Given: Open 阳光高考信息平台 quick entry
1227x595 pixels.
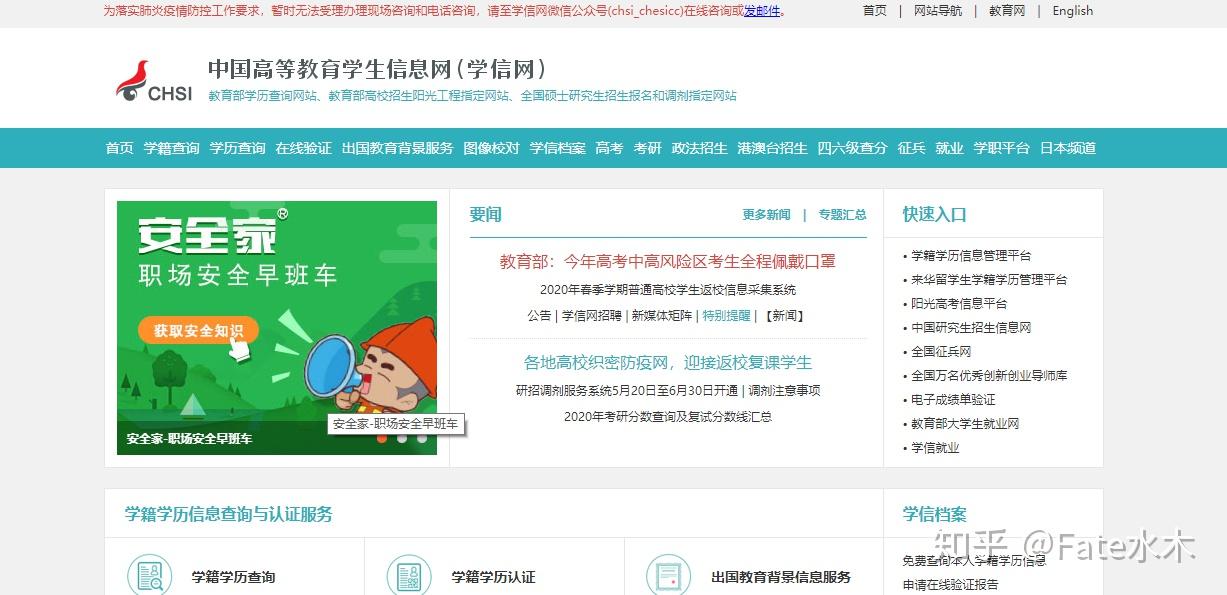Looking at the screenshot, I should (959, 304).
